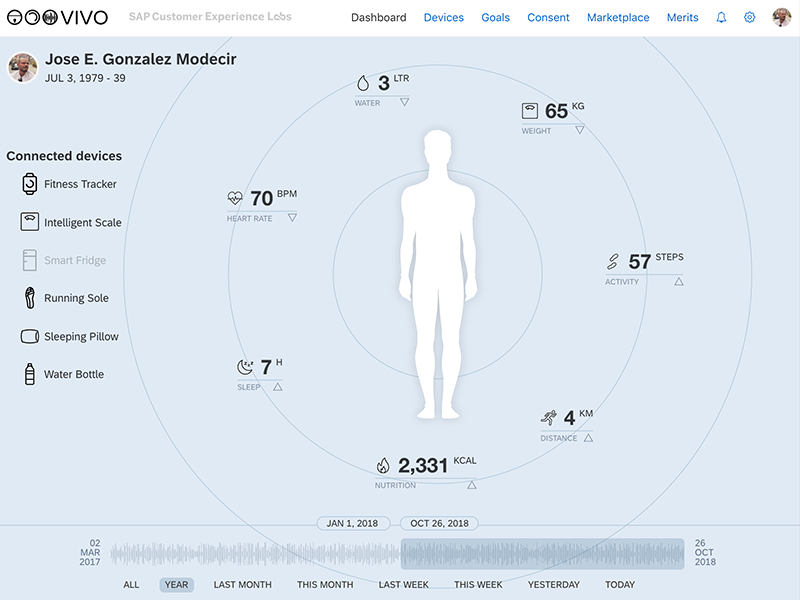
Task: Open the Dashboard tab
Action: tap(379, 17)
